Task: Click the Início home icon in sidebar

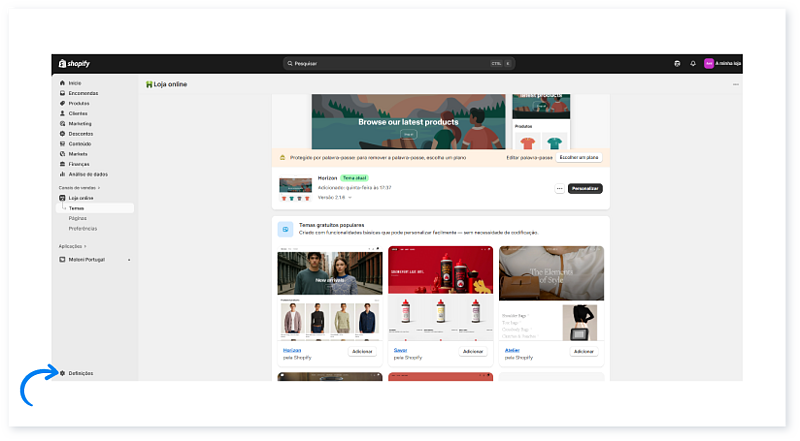Action: point(62,83)
